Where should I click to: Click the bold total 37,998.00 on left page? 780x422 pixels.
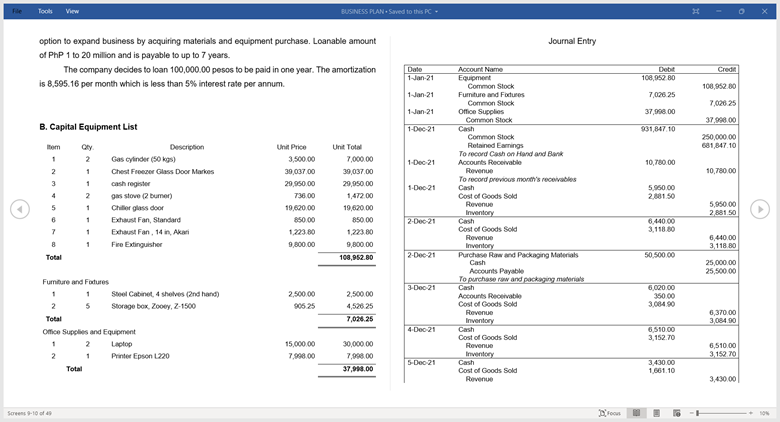358,369
